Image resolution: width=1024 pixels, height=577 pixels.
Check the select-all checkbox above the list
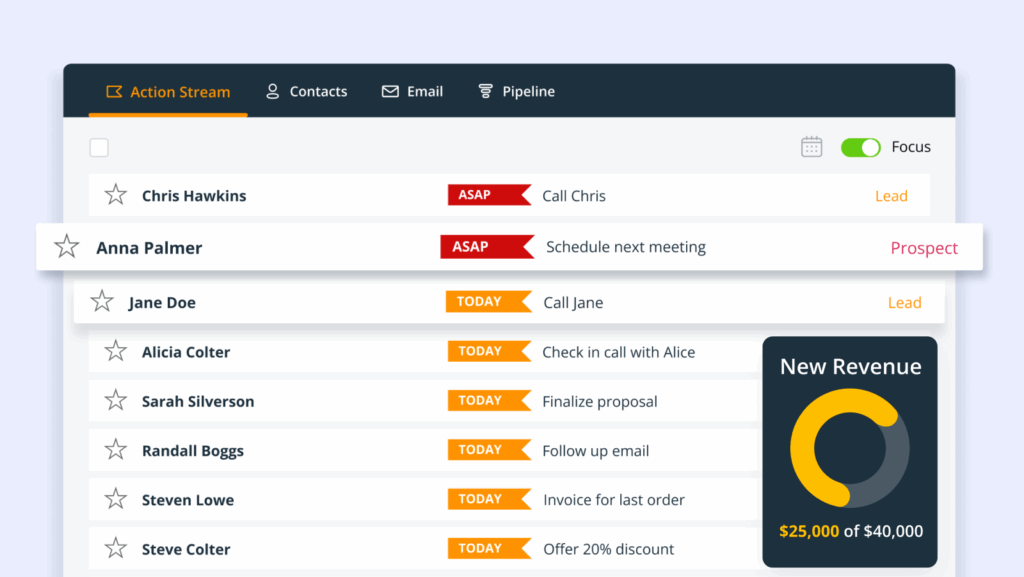(99, 148)
